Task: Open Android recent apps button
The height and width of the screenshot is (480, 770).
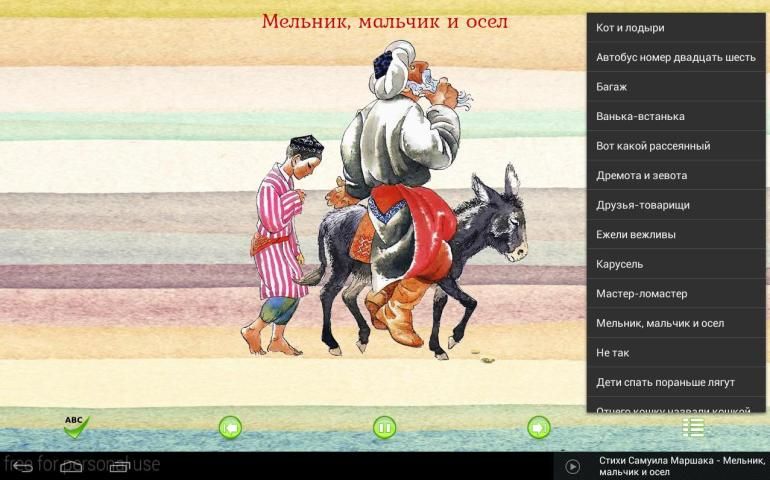Action: 120,466
